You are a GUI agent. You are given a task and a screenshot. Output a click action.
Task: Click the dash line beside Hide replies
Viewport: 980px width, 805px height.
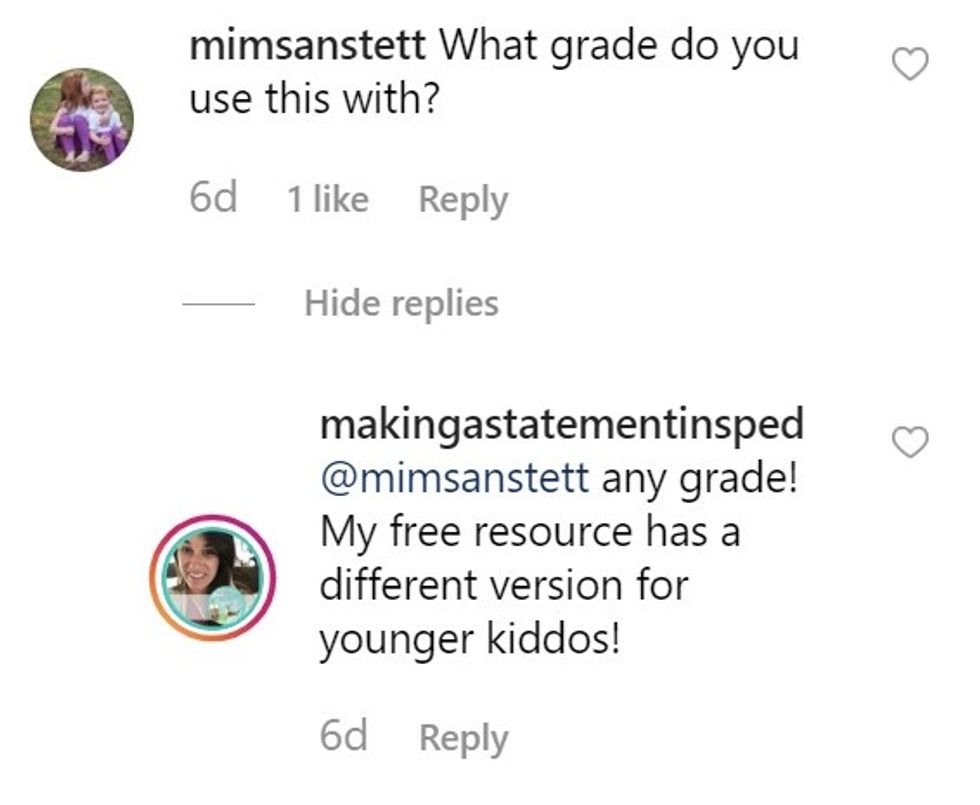218,303
